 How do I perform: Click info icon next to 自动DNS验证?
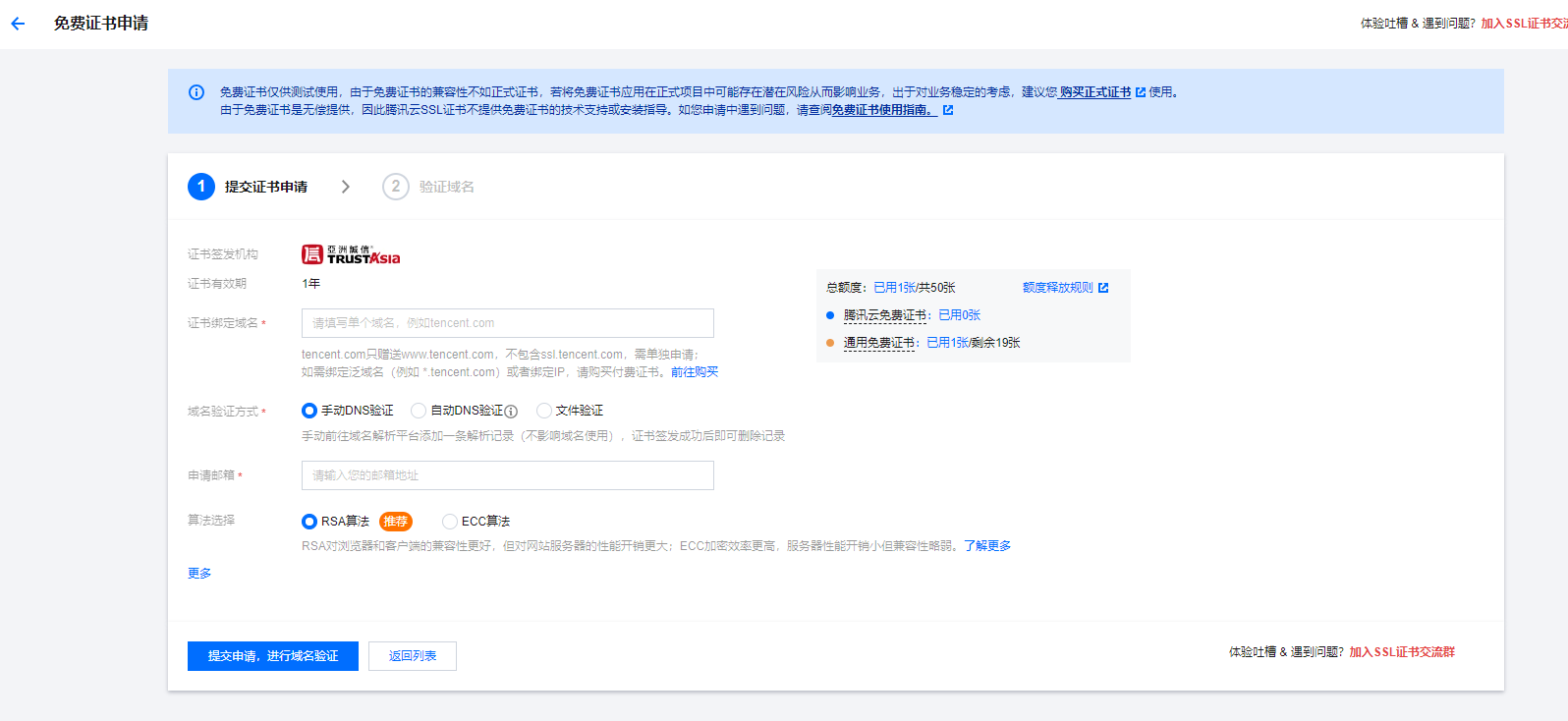[511, 412]
